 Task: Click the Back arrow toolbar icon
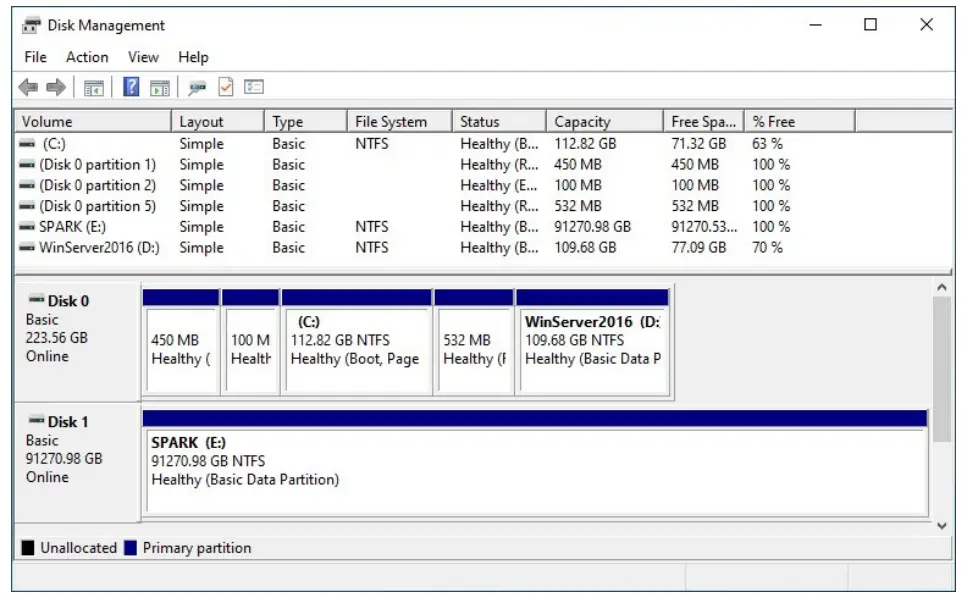[30, 85]
